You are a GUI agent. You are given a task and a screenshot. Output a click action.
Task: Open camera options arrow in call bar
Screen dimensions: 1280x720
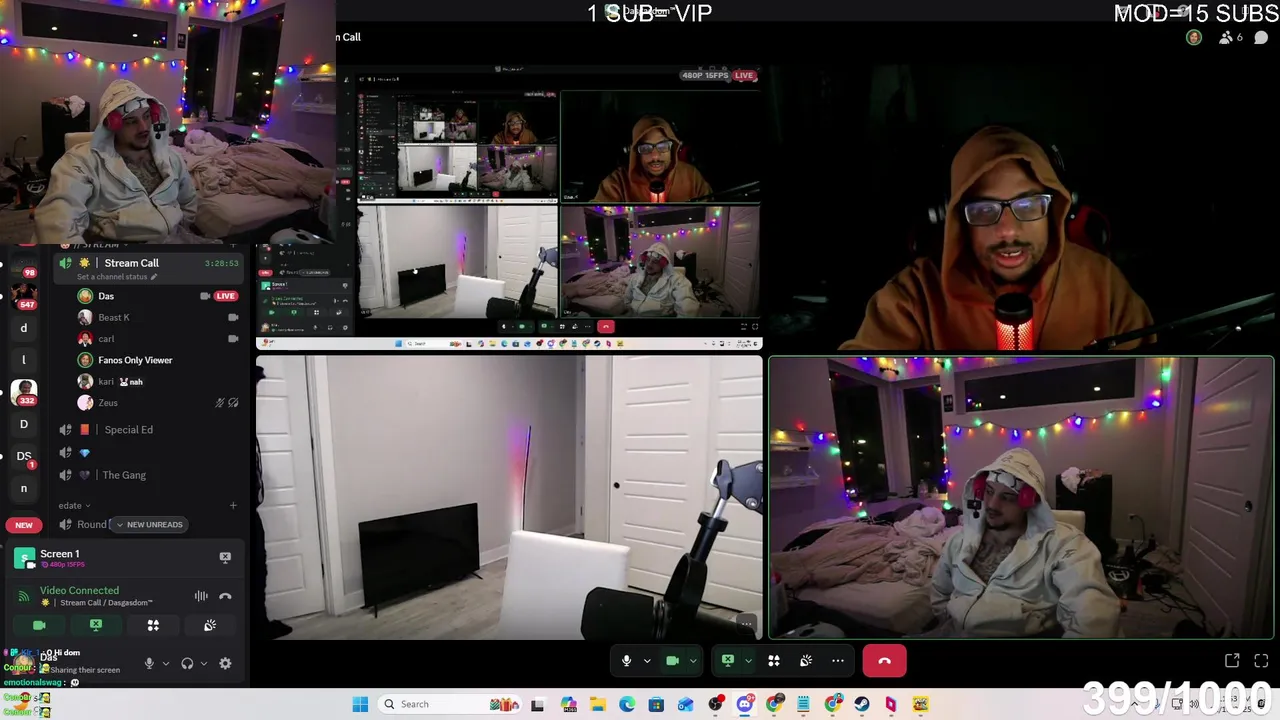[692, 661]
